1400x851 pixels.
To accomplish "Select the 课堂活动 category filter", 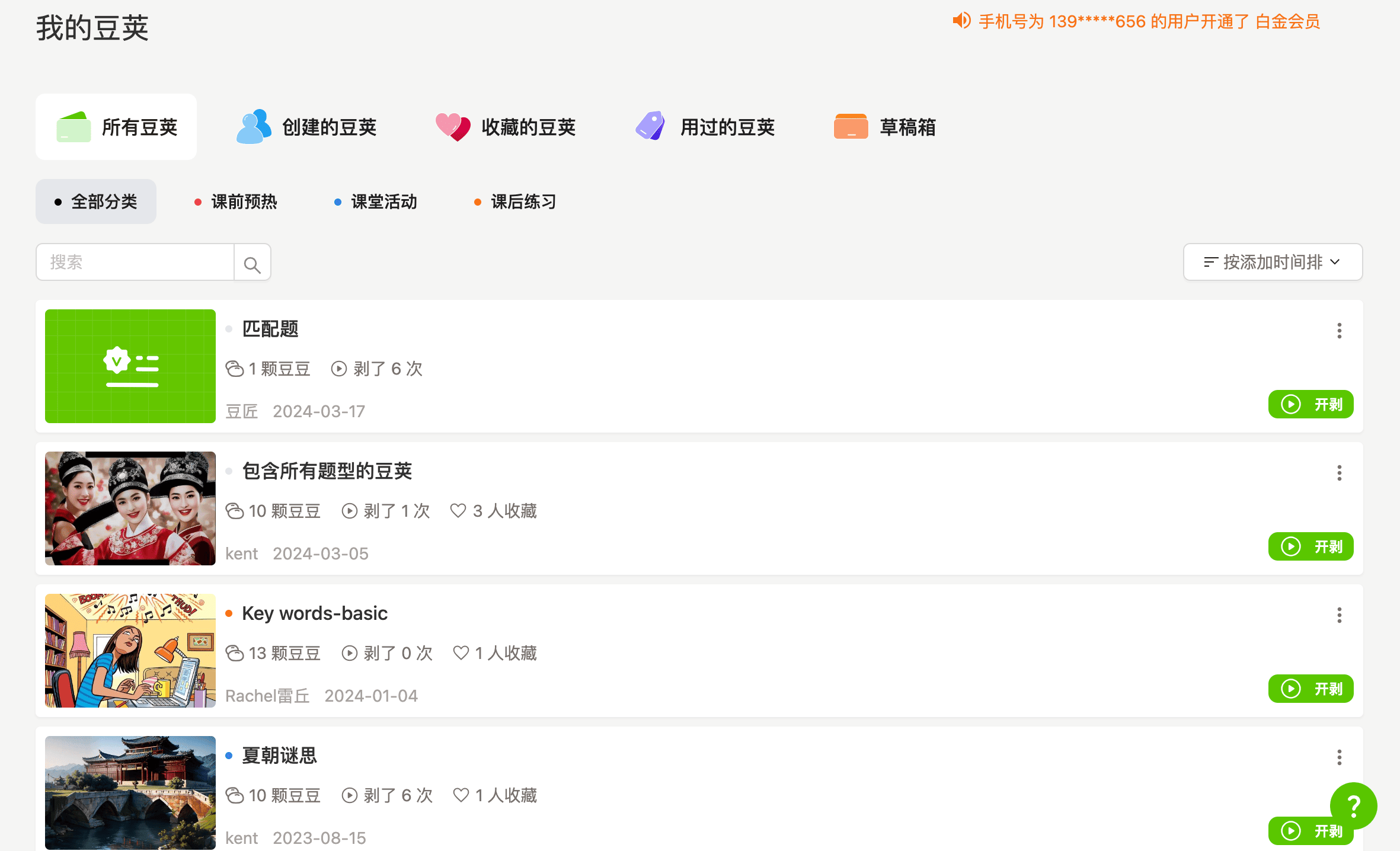I will tap(376, 201).
